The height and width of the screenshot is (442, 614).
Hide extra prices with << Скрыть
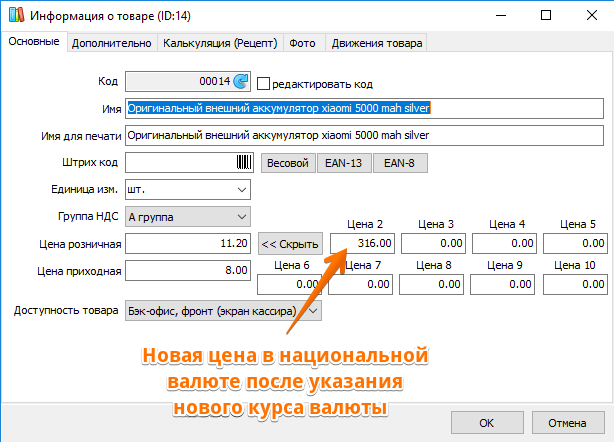point(290,244)
